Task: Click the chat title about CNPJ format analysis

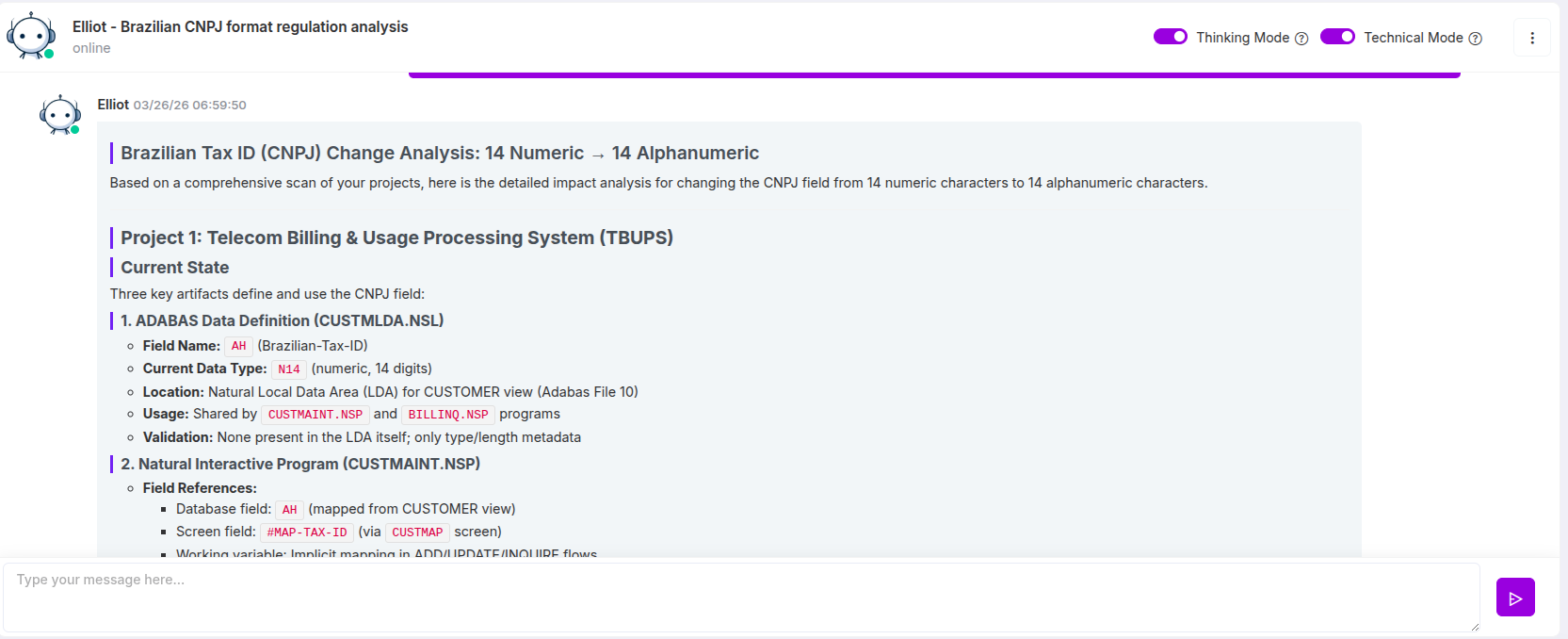Action: pyautogui.click(x=240, y=26)
